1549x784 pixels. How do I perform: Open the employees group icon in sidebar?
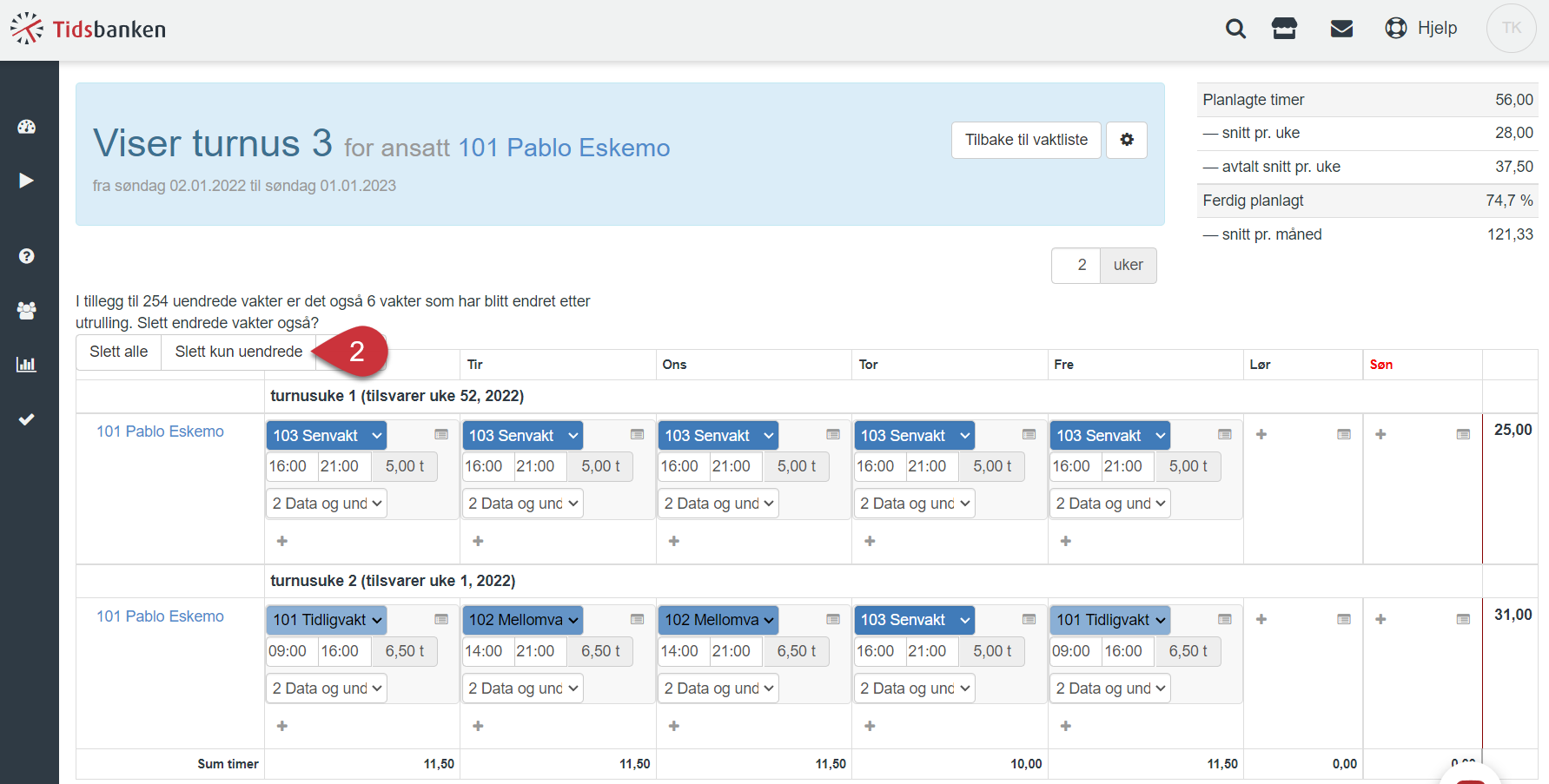point(27,310)
